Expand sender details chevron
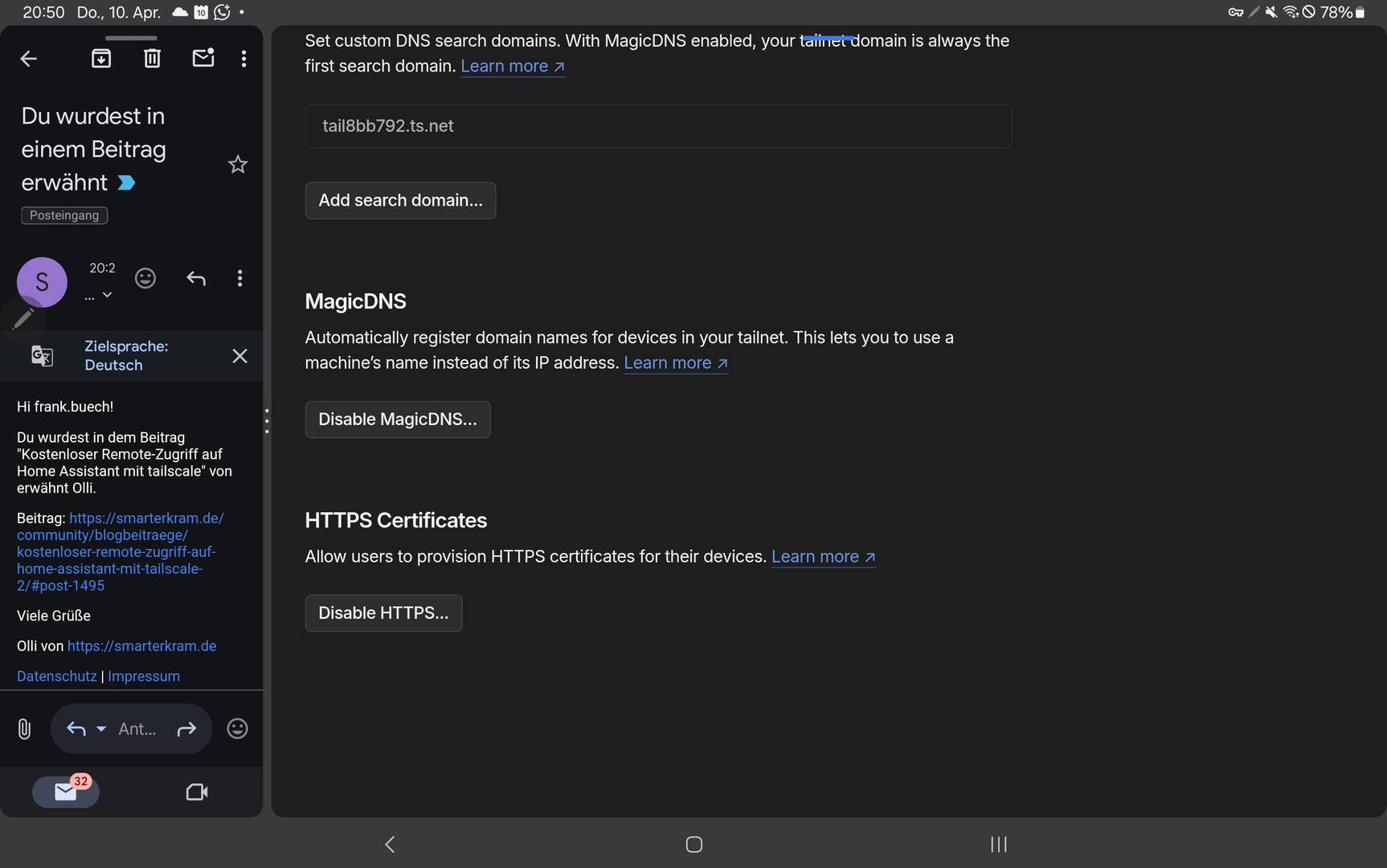1387x868 pixels. 107,295
